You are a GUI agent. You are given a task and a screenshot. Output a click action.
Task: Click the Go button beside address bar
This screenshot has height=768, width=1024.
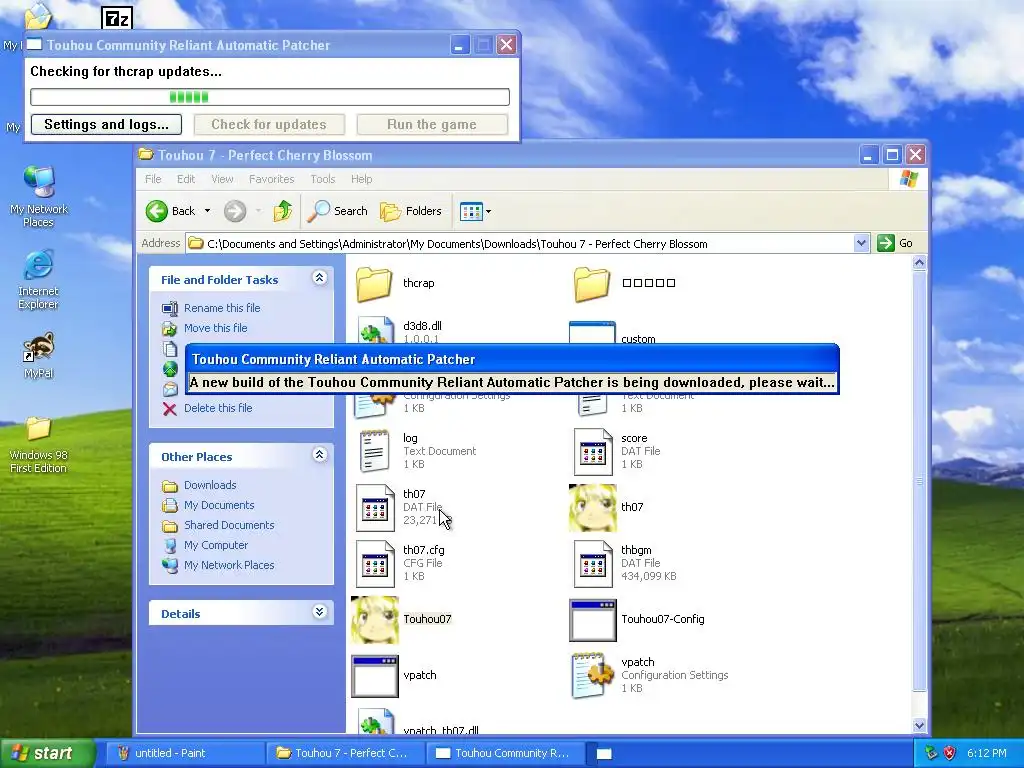click(895, 244)
